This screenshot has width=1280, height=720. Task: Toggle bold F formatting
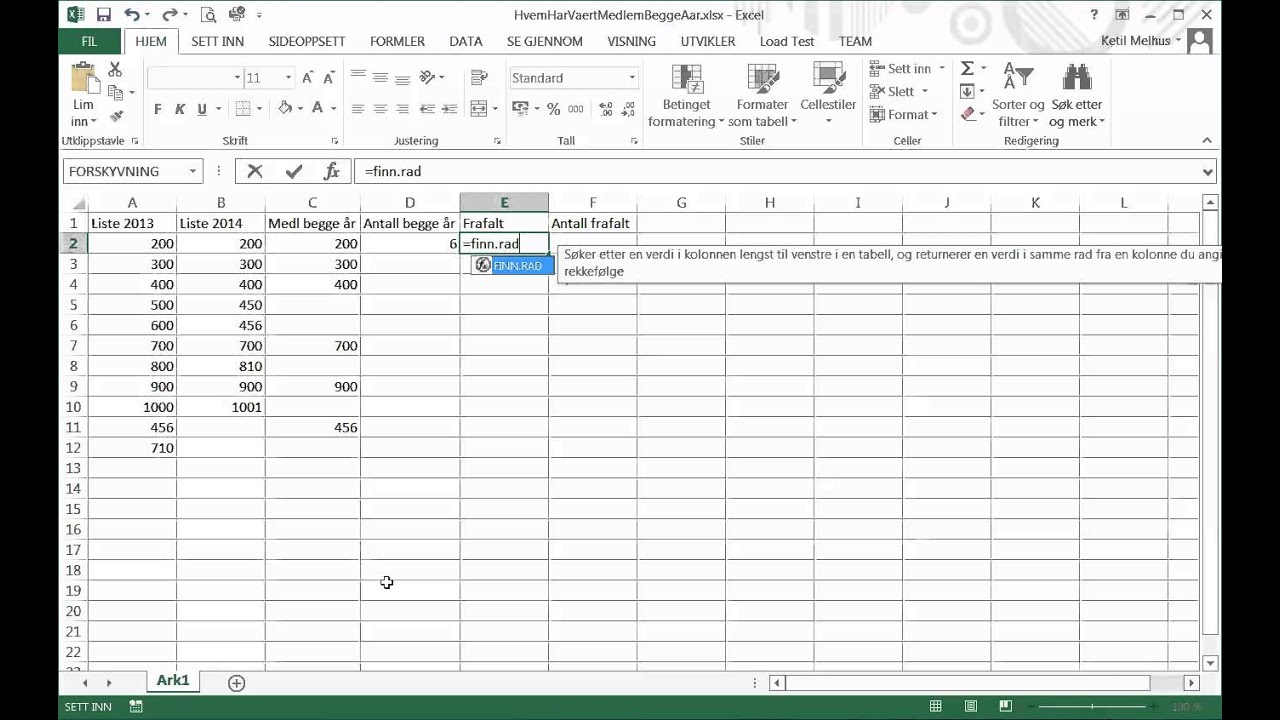pyautogui.click(x=158, y=109)
